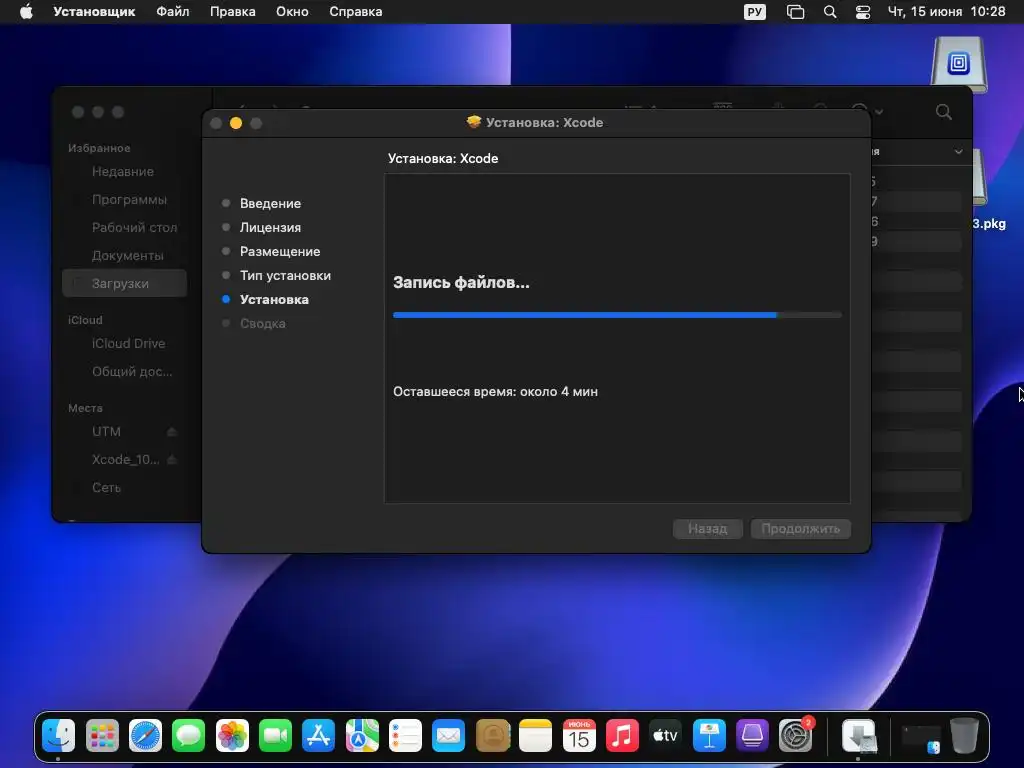The width and height of the screenshot is (1024, 768).
Task: Select Загрузки in the Finder sidebar
Action: coord(125,283)
